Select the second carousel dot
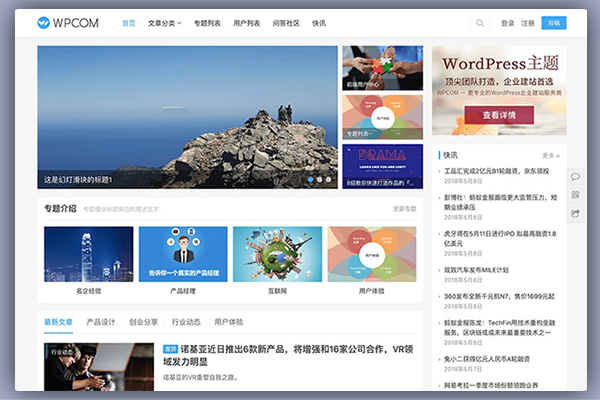600x400 pixels. [320, 179]
